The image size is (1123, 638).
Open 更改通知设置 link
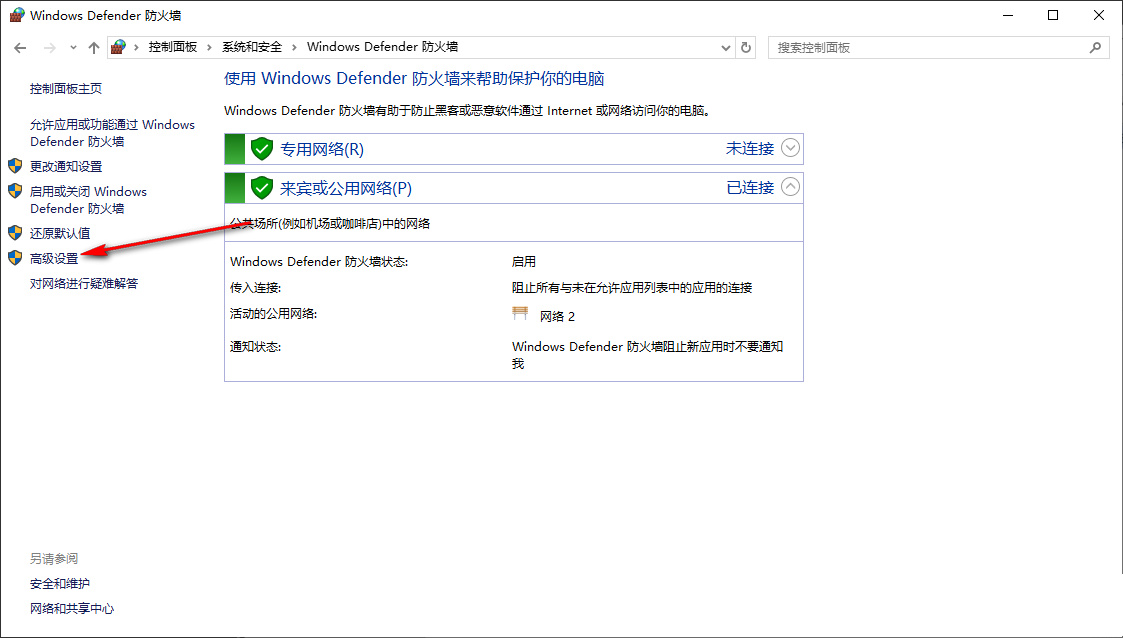click(66, 167)
